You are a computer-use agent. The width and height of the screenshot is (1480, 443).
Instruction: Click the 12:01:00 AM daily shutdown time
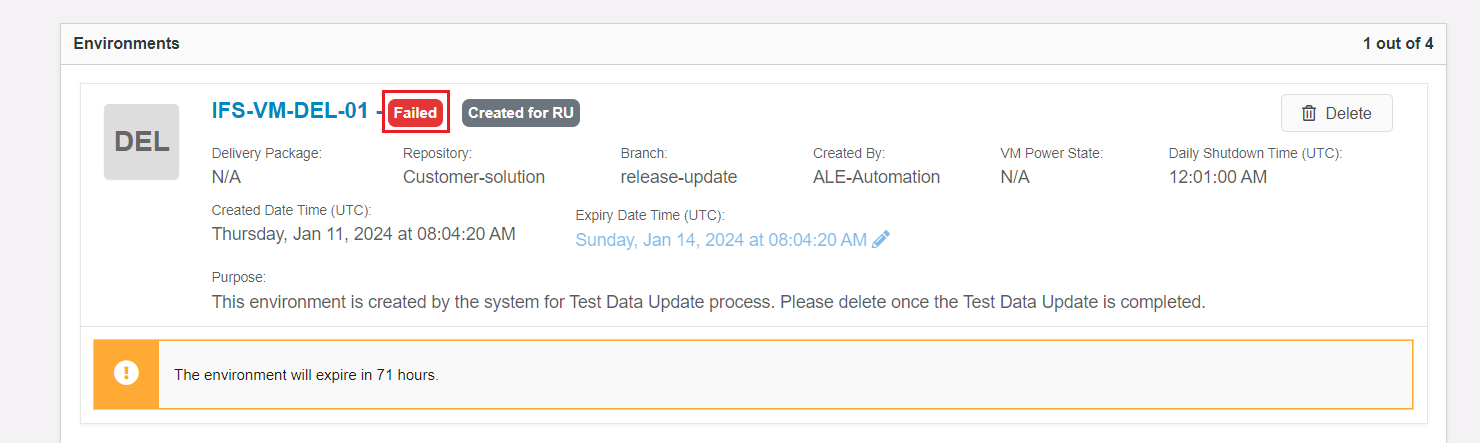pos(1218,177)
